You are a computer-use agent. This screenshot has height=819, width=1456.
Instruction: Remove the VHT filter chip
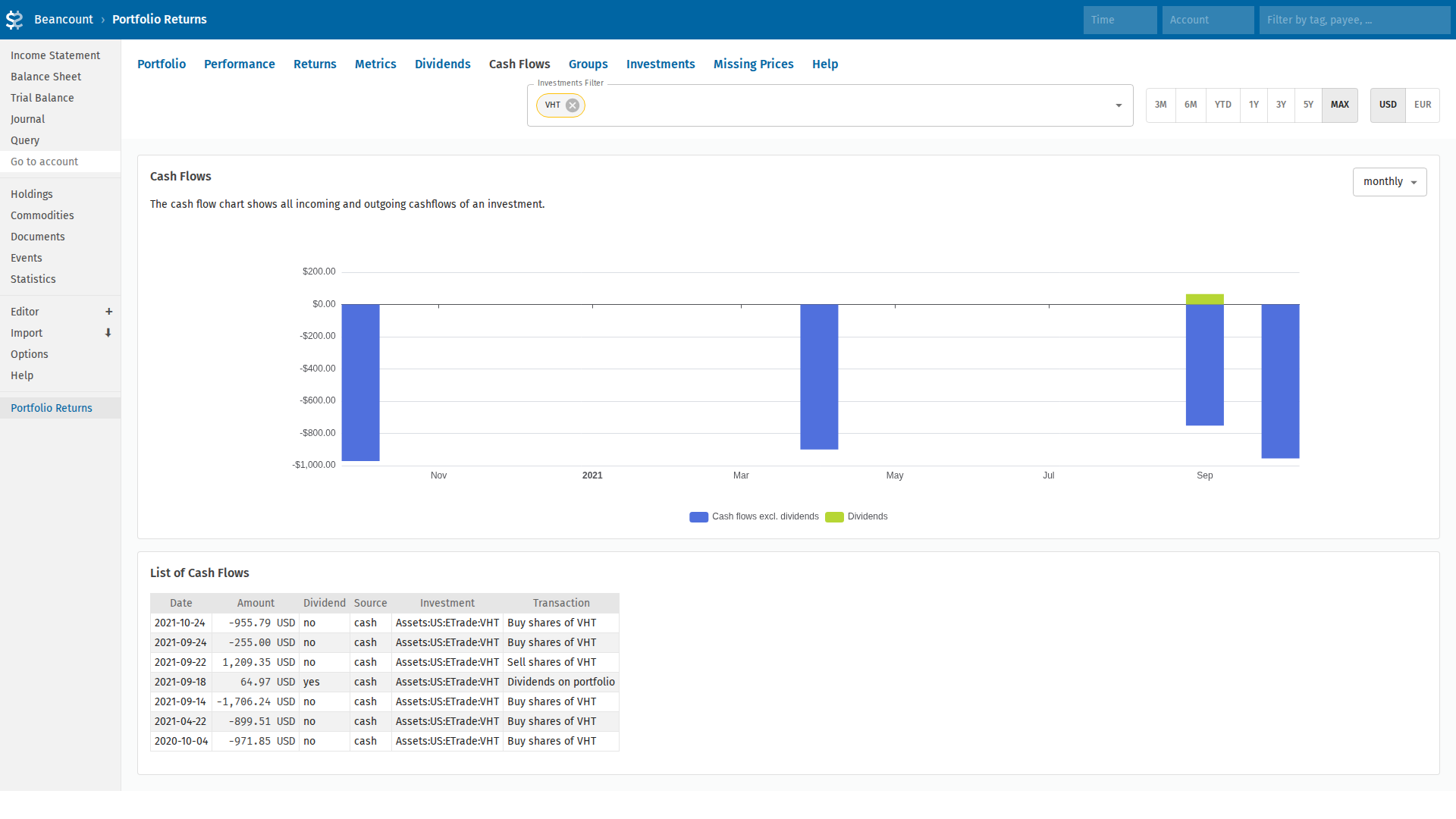pos(573,105)
